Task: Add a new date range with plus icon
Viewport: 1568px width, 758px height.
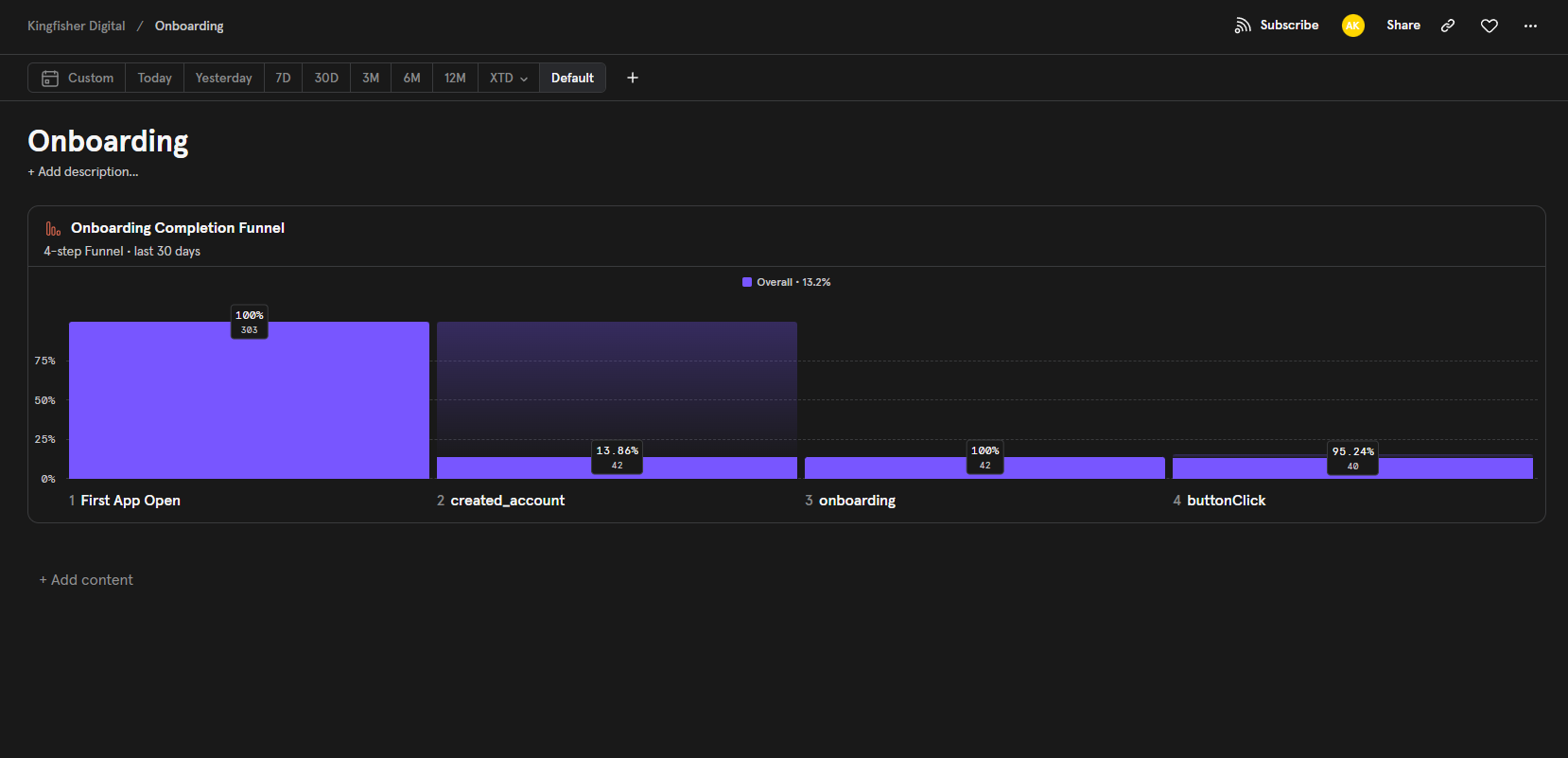Action: click(633, 78)
